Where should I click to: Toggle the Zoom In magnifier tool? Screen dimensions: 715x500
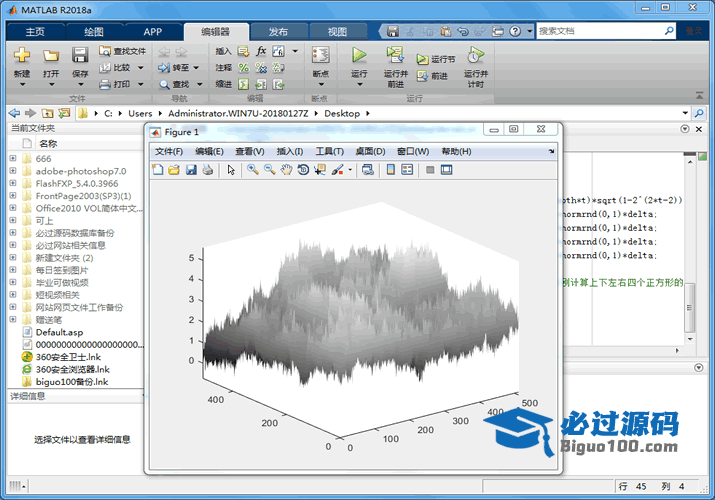pos(253,170)
